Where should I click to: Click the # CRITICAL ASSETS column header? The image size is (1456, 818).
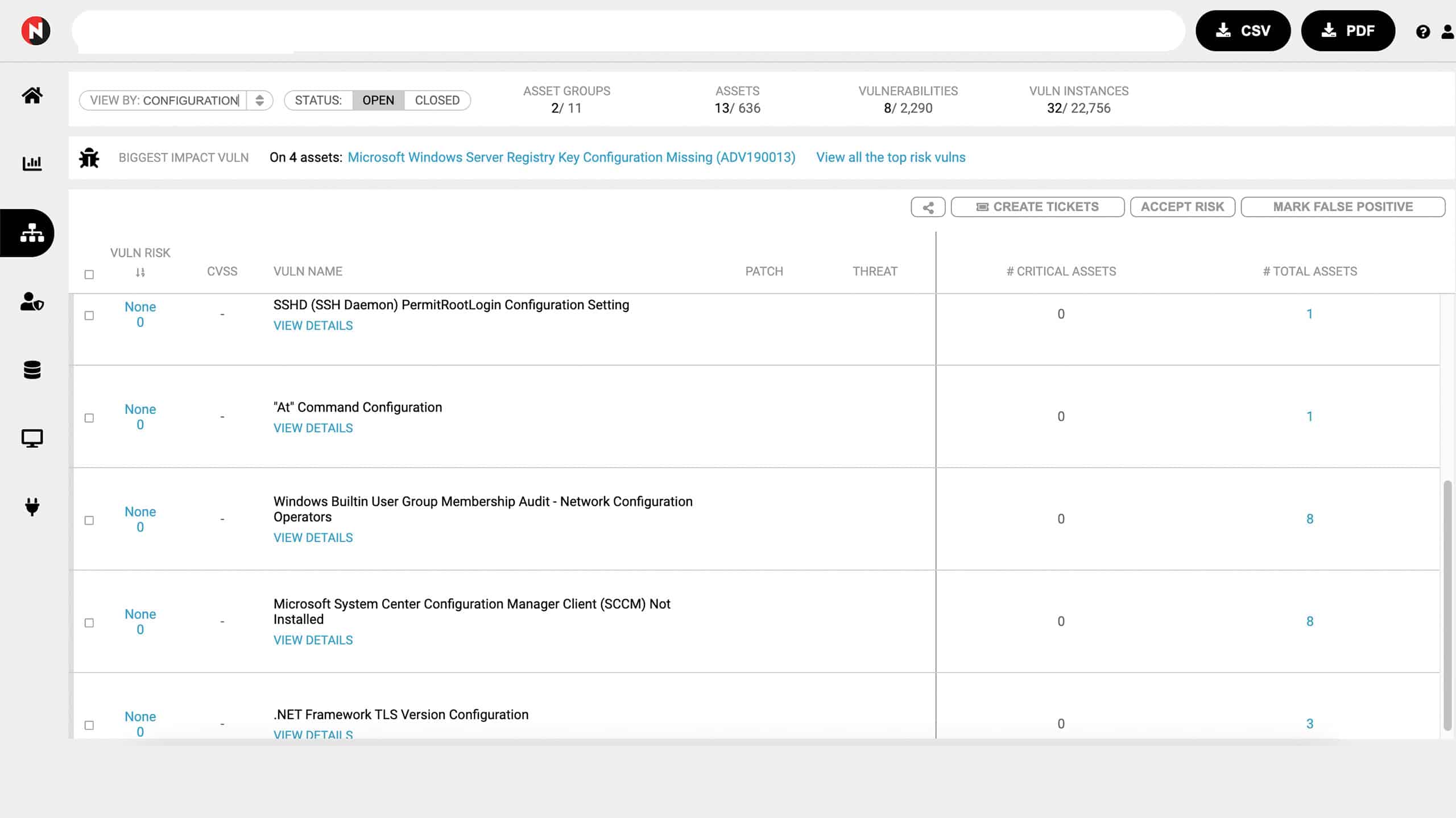pyautogui.click(x=1061, y=272)
